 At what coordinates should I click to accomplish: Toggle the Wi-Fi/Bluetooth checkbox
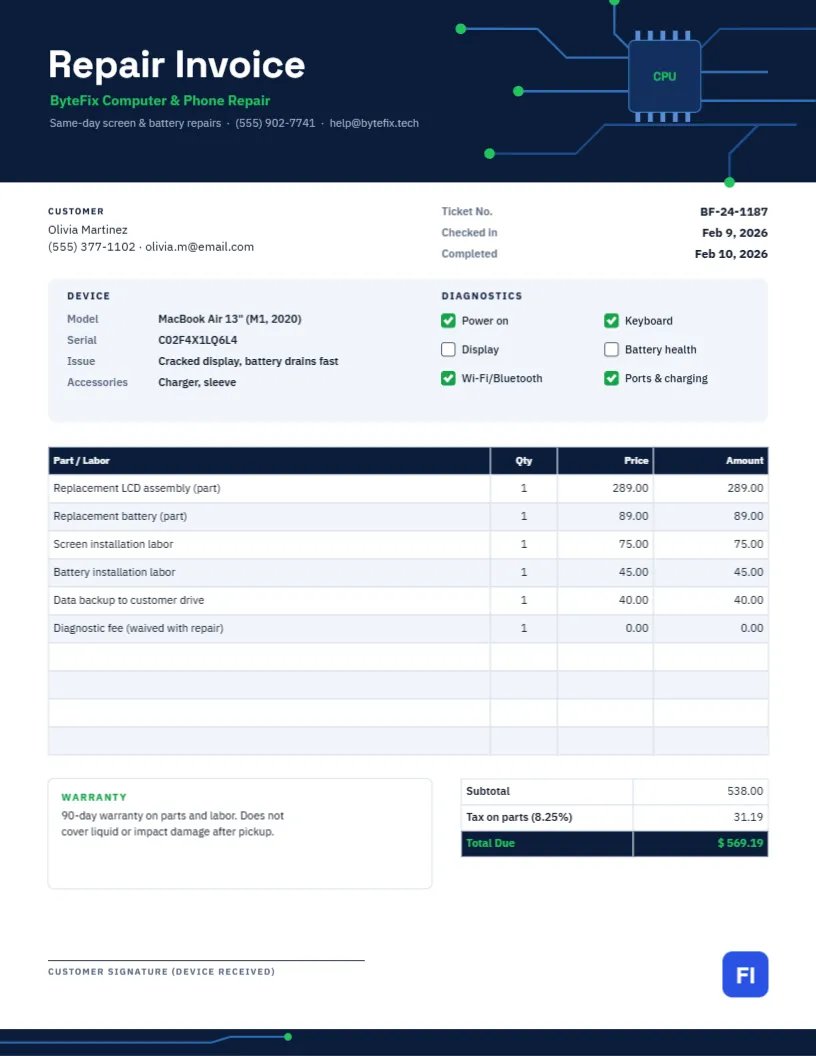(x=448, y=378)
